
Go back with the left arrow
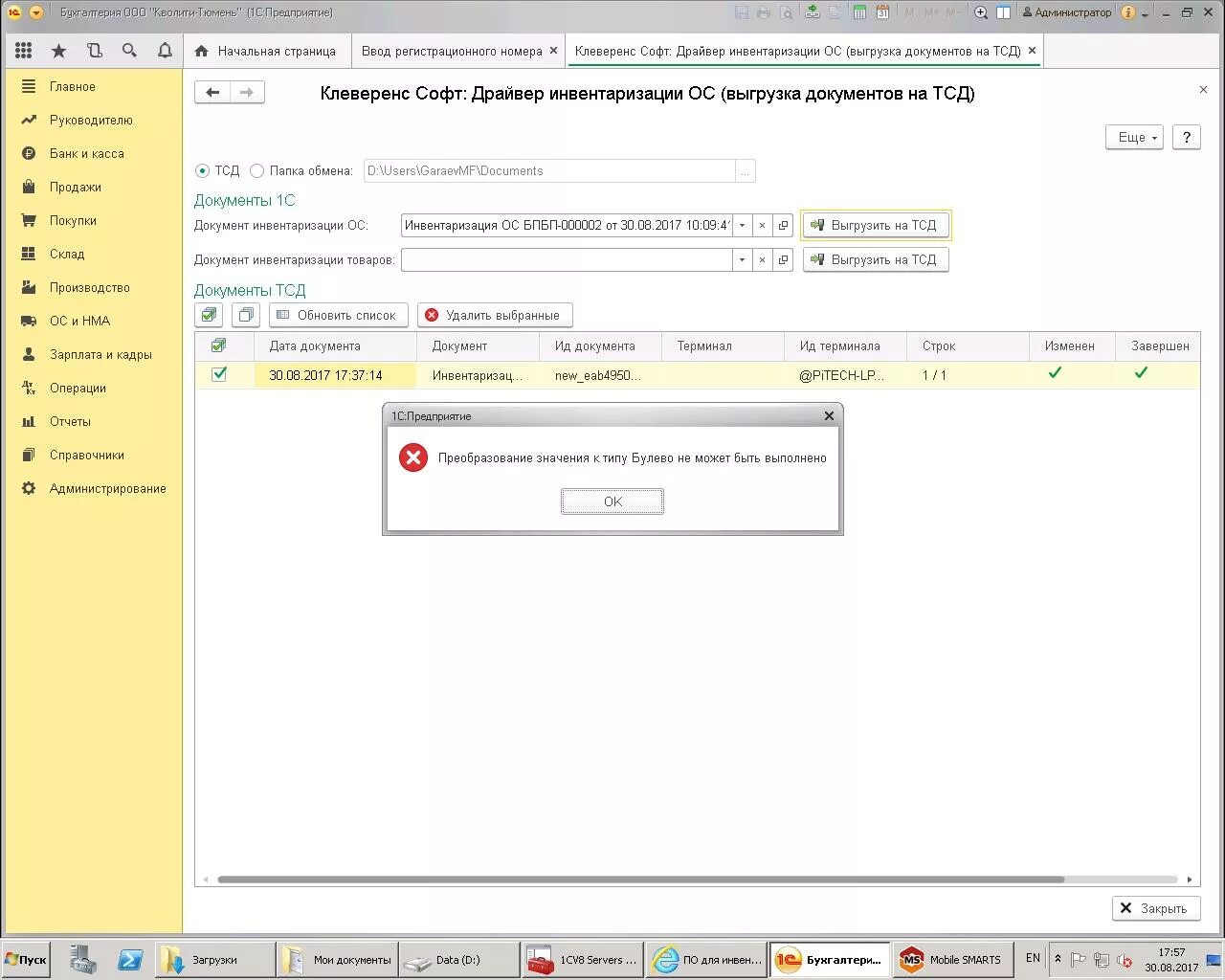(212, 92)
